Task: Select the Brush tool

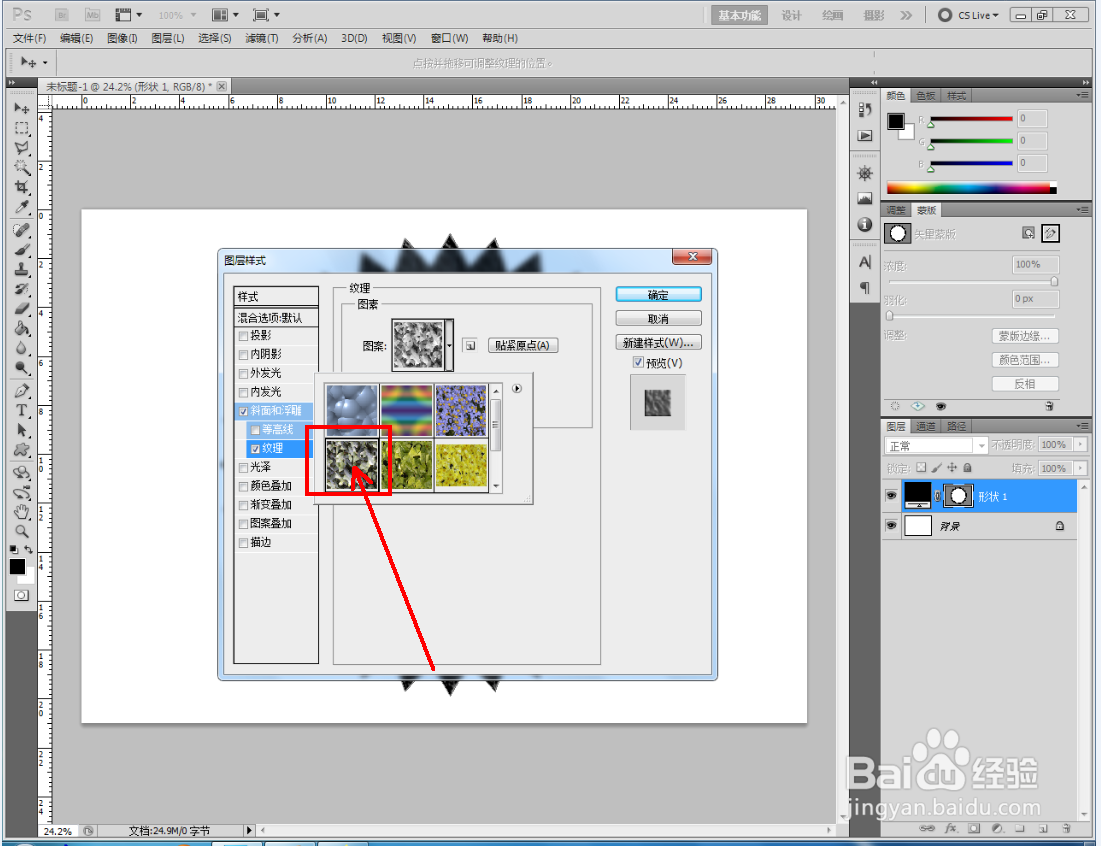Action: (x=22, y=250)
